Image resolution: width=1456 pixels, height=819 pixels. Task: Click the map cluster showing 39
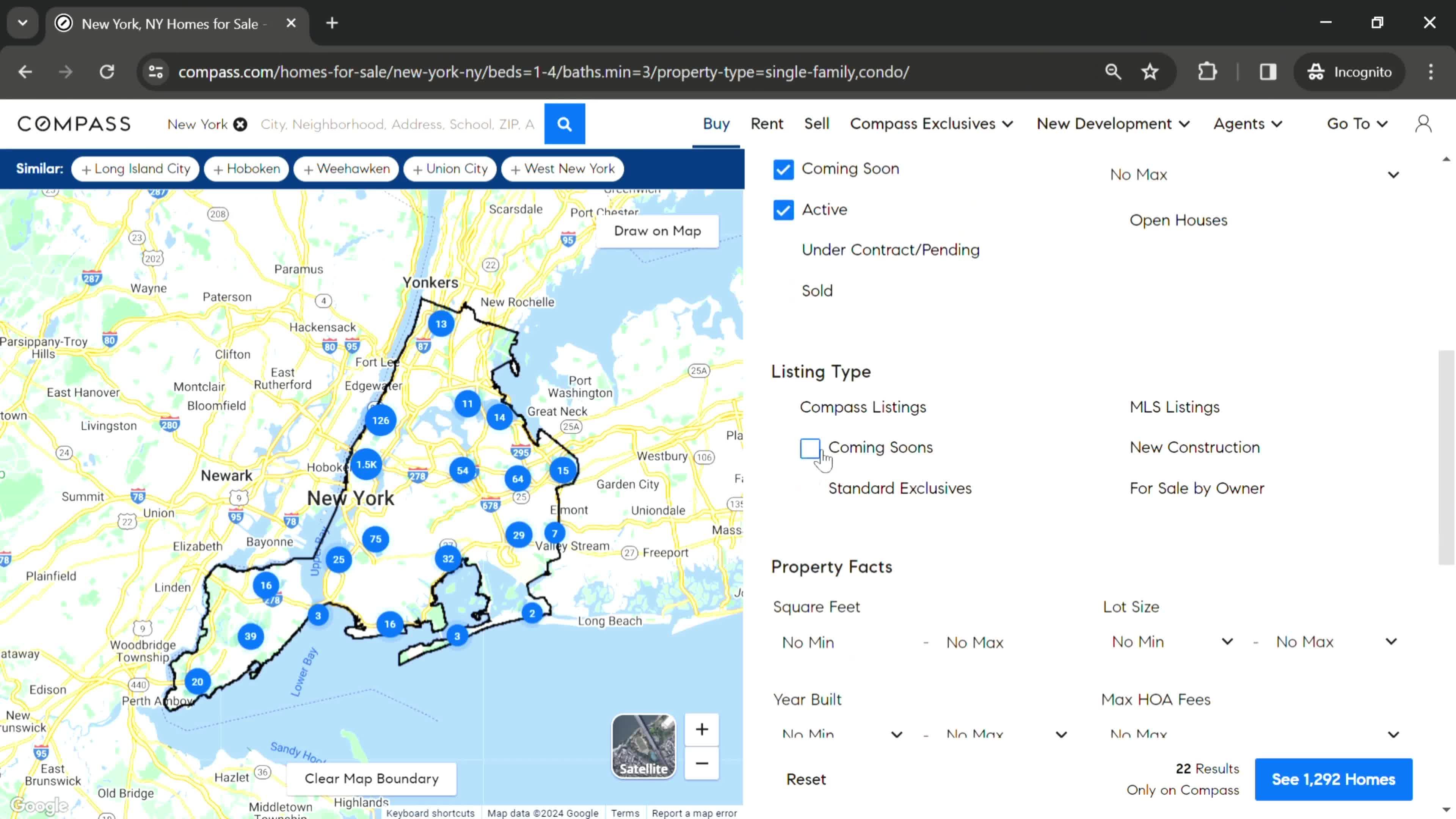pyautogui.click(x=250, y=637)
